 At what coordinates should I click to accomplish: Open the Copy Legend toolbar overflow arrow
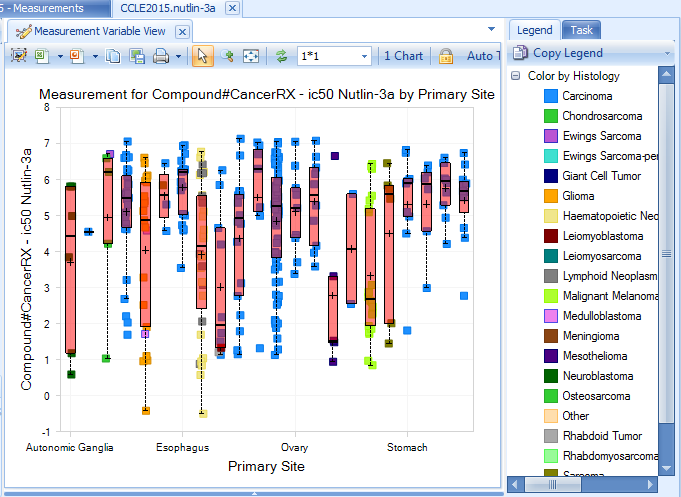click(668, 53)
